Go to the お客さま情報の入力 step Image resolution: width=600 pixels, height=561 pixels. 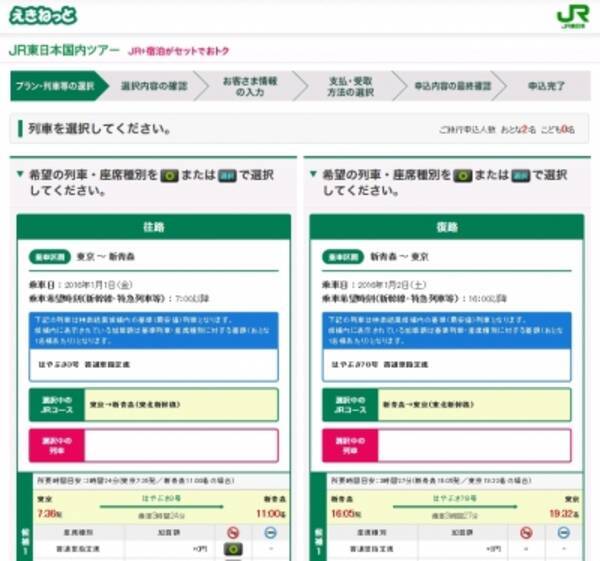click(x=250, y=86)
